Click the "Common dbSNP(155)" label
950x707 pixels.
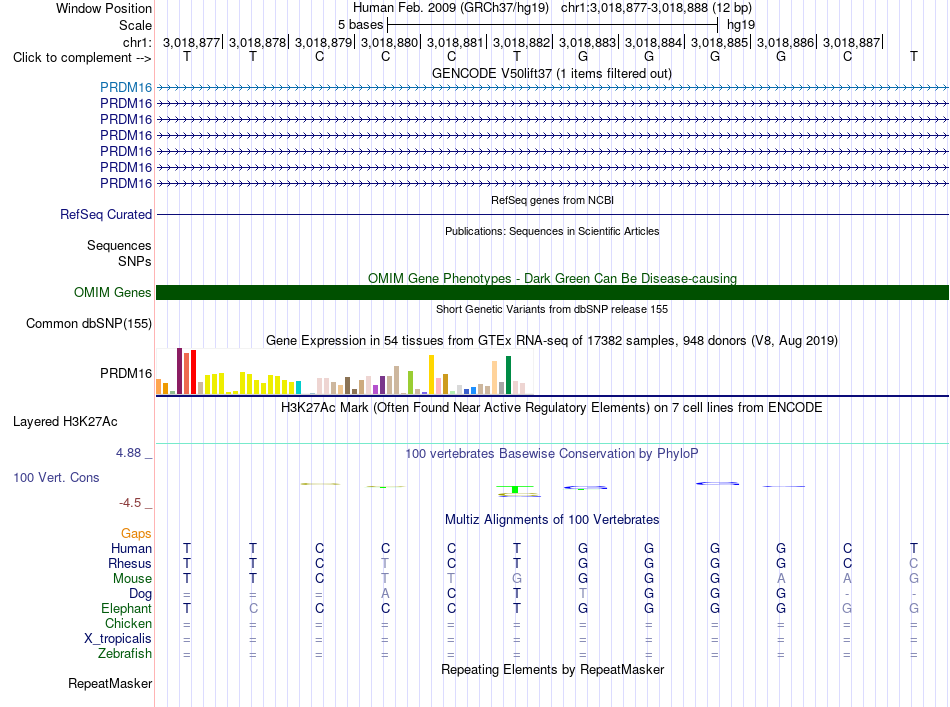click(x=88, y=324)
